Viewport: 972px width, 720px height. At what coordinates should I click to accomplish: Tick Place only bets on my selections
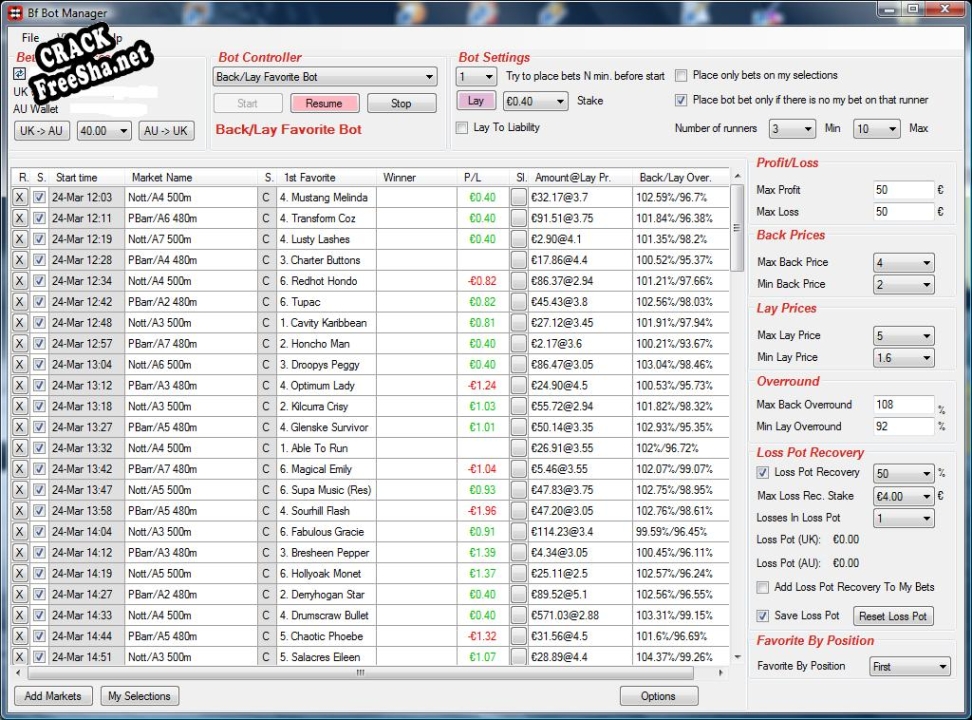point(681,76)
